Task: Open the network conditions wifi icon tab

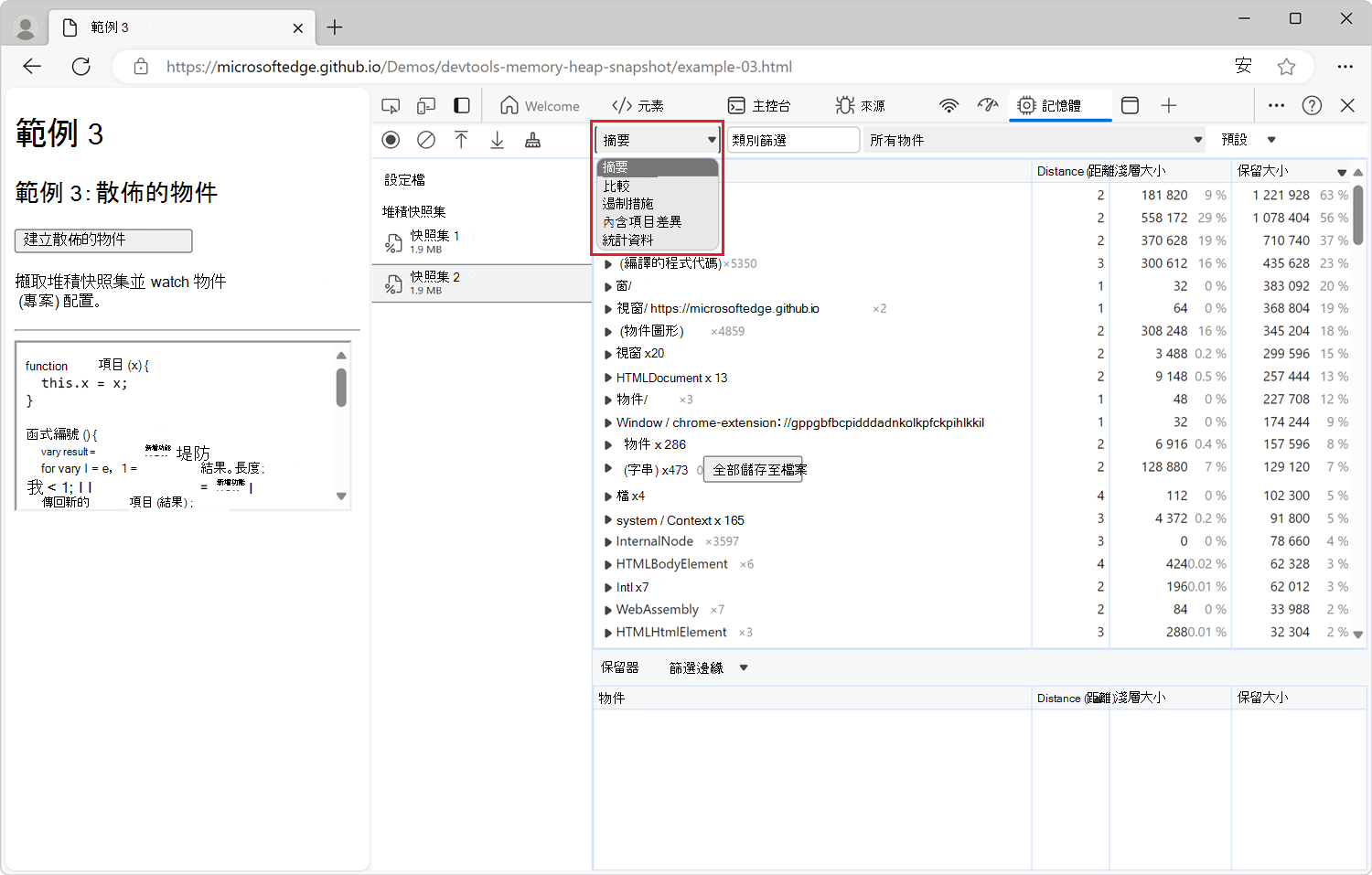Action: click(x=949, y=106)
